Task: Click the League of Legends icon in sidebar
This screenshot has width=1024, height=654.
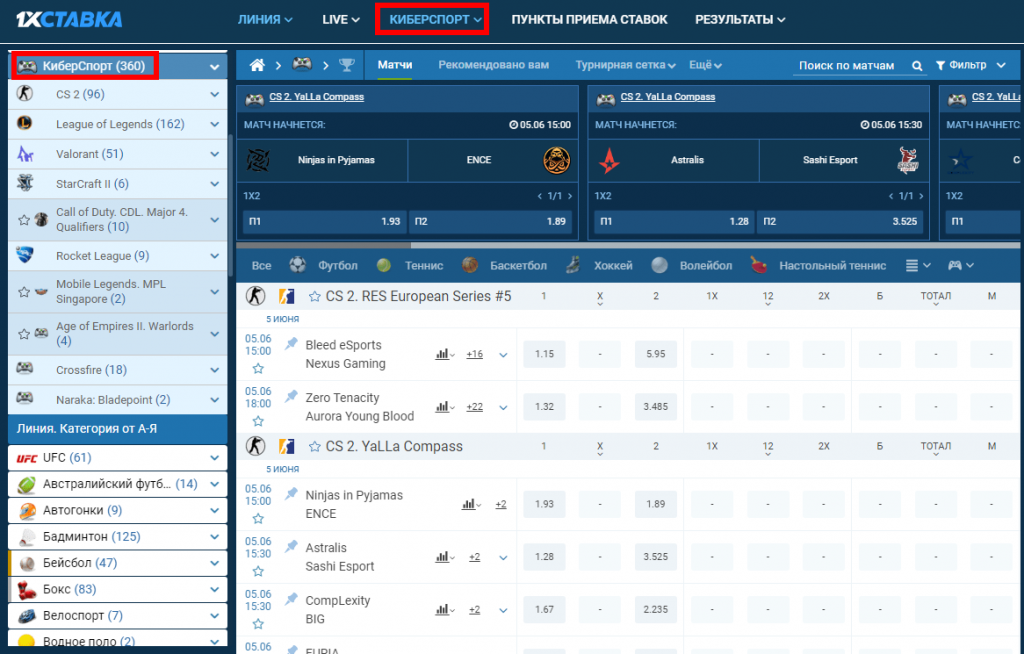Action: [x=25, y=123]
